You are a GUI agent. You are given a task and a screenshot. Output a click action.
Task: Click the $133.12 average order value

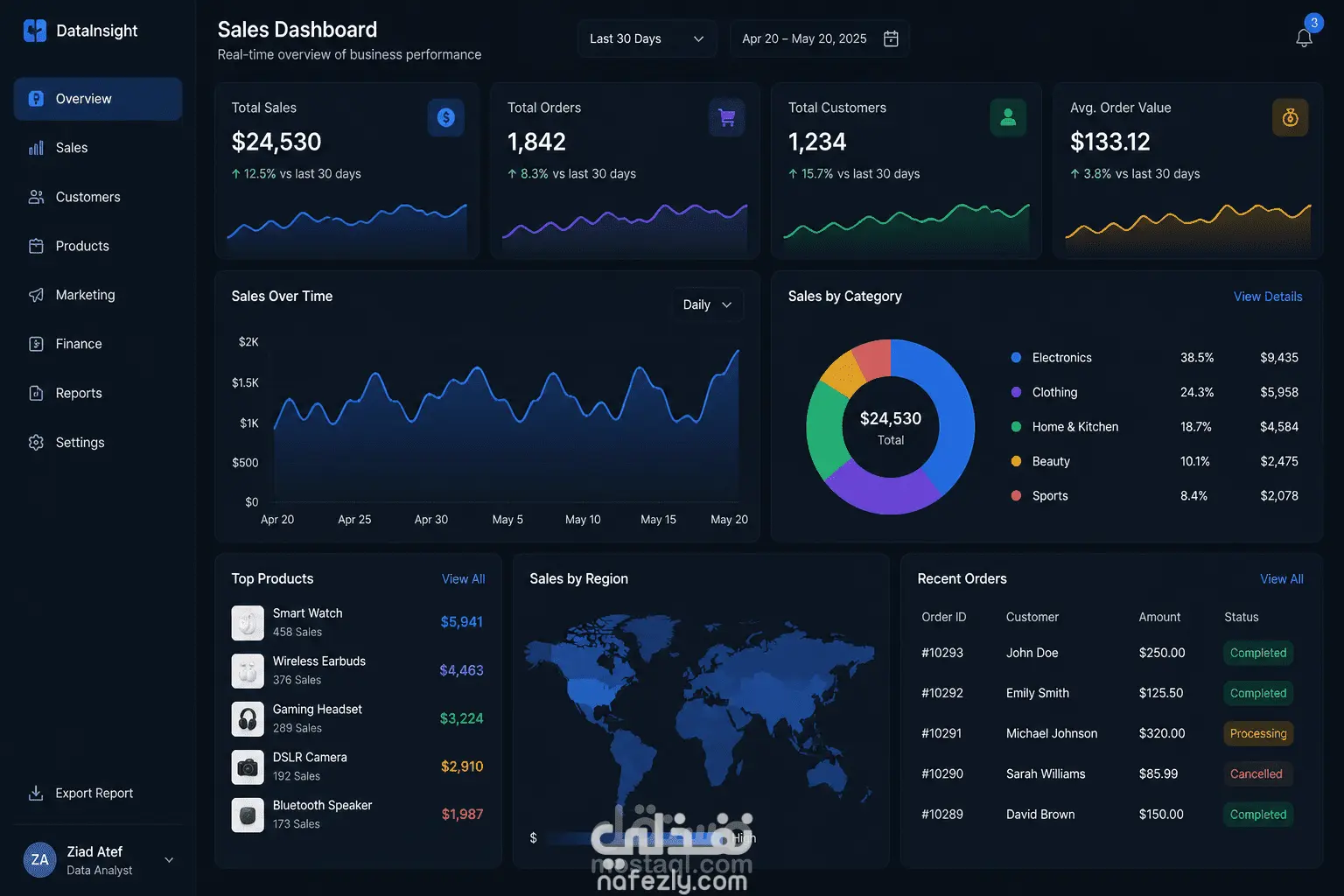[1110, 142]
